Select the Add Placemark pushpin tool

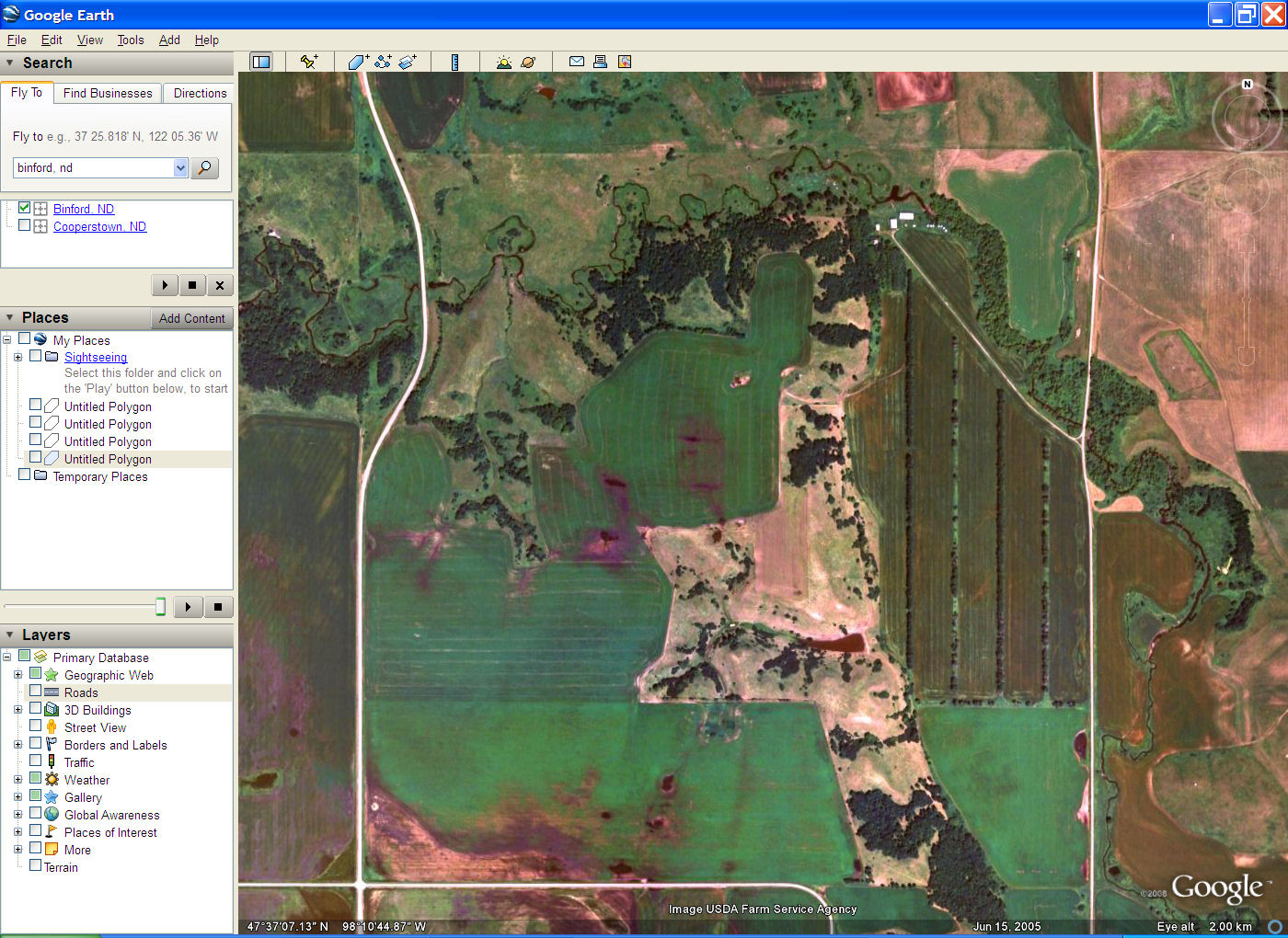(x=309, y=62)
